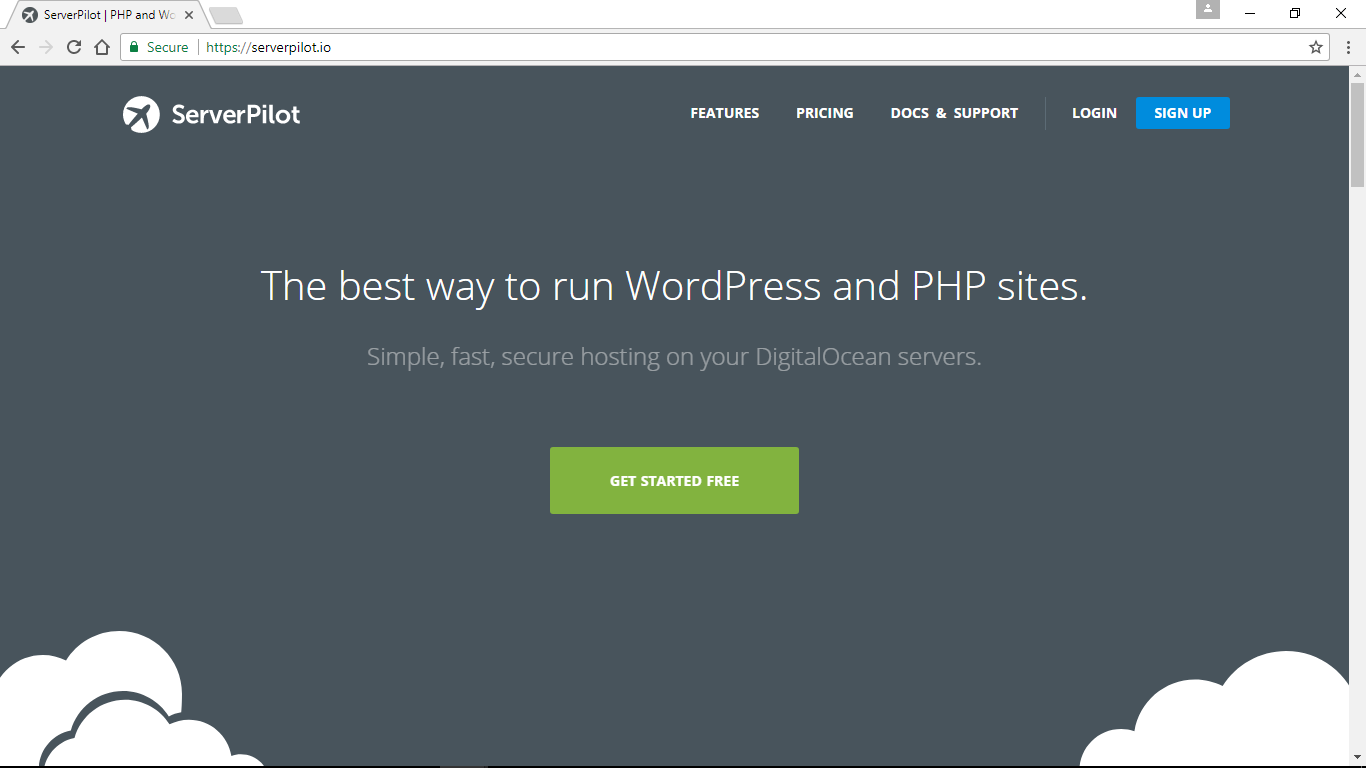Open the FEATURES navigation item
The height and width of the screenshot is (768, 1366).
click(724, 113)
